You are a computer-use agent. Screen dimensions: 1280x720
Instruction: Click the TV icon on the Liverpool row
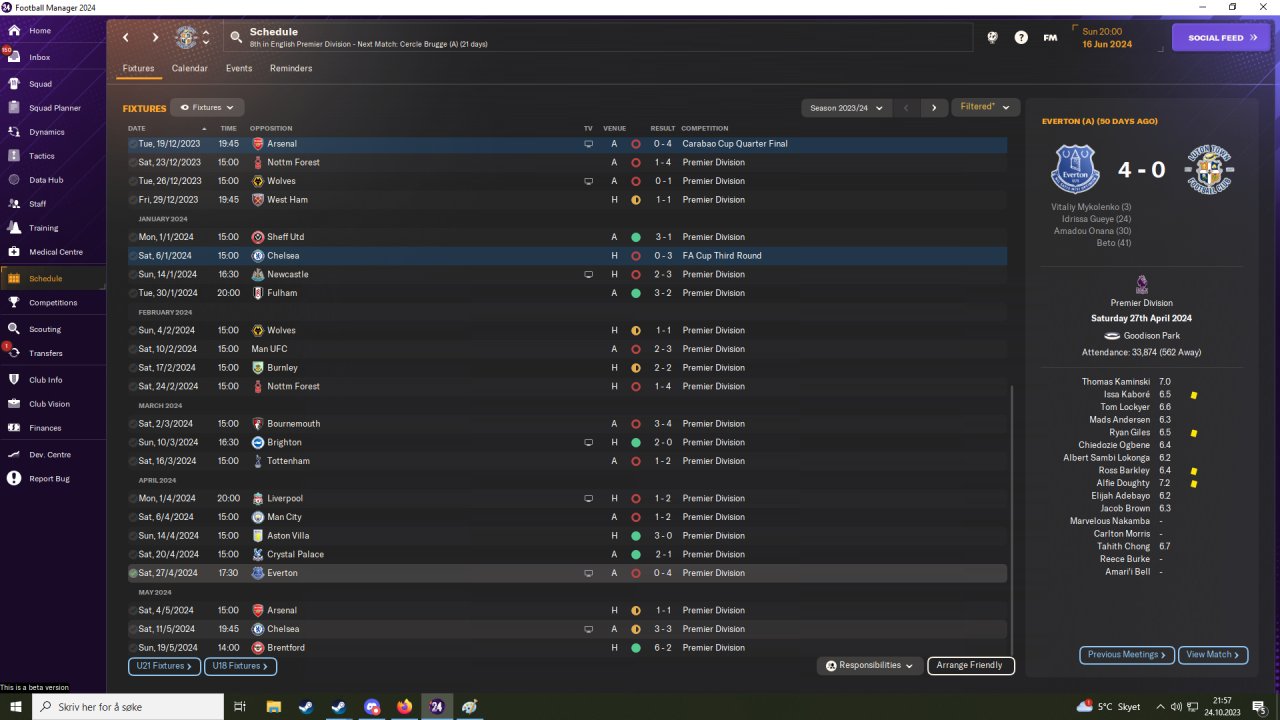588,498
